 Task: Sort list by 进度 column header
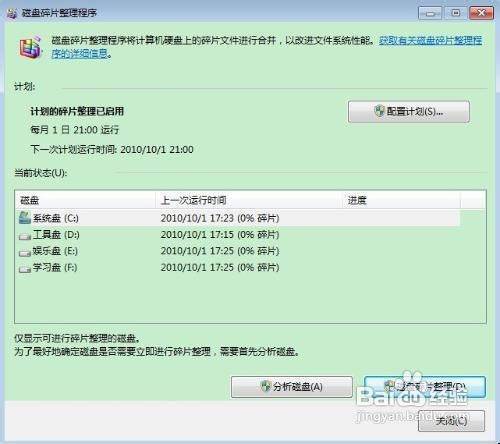402,200
